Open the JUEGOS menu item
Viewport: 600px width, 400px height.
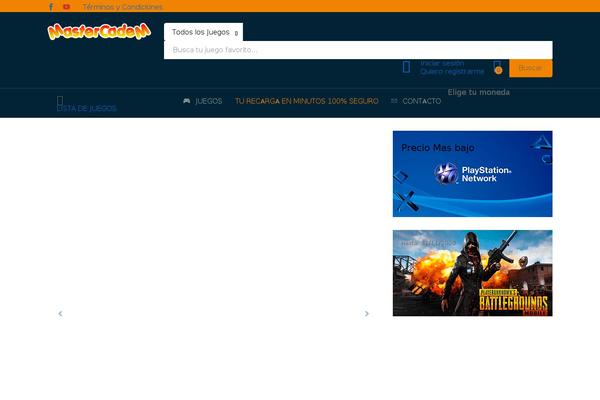pos(209,101)
